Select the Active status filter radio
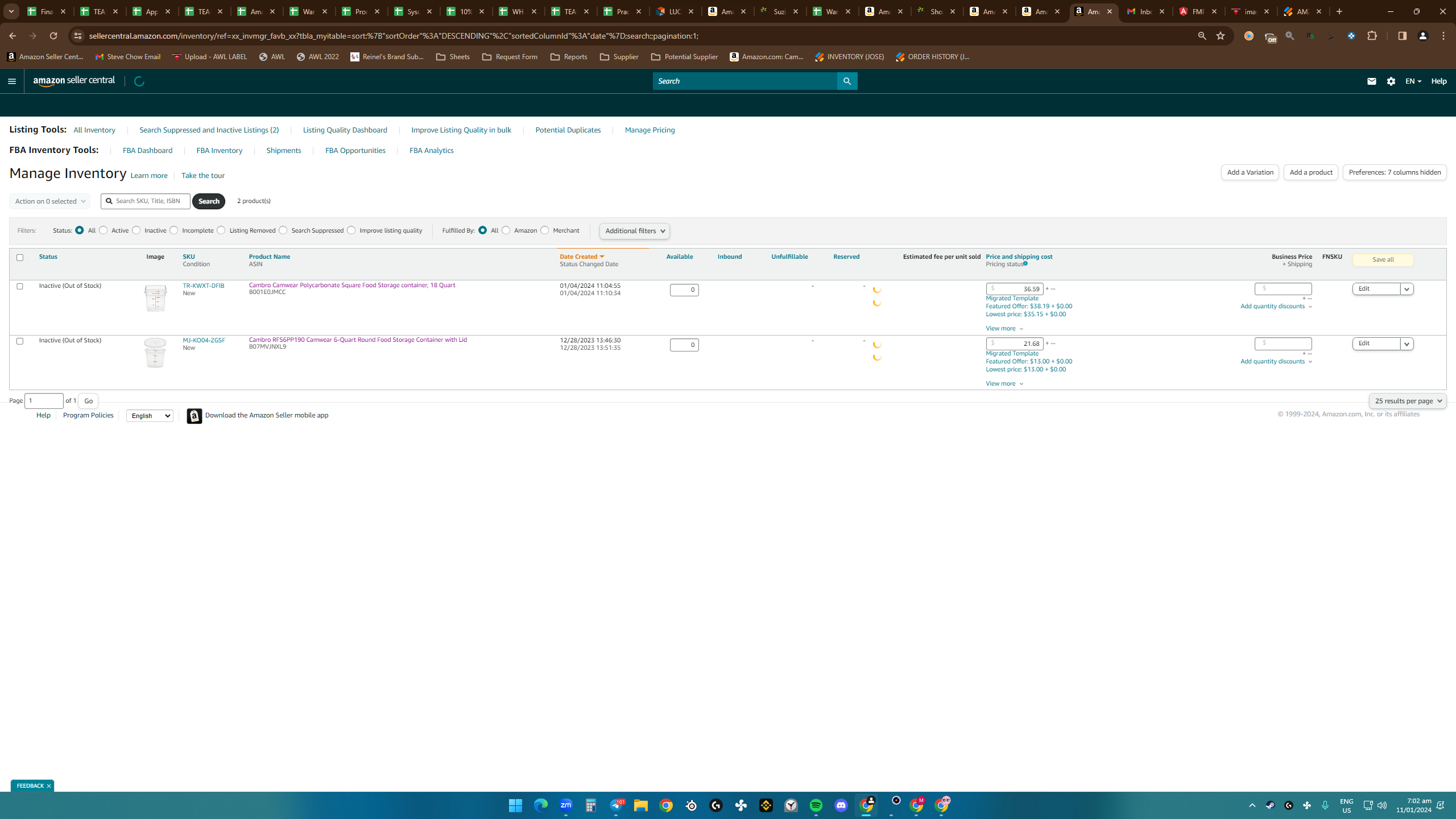The width and height of the screenshot is (1456, 819). [x=104, y=230]
